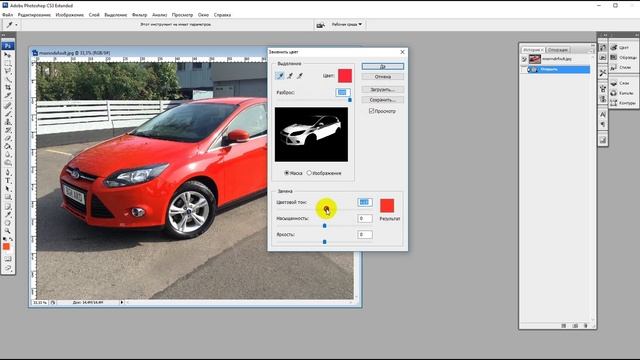Open the Контуры (Paths) panel icon
The image size is (640, 360).
click(x=614, y=103)
